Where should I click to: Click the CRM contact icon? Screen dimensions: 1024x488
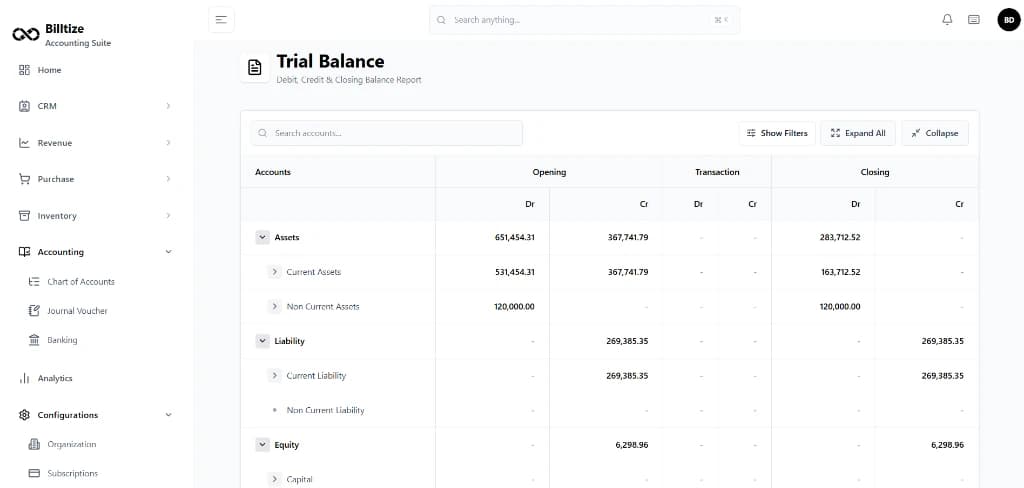pyautogui.click(x=24, y=106)
